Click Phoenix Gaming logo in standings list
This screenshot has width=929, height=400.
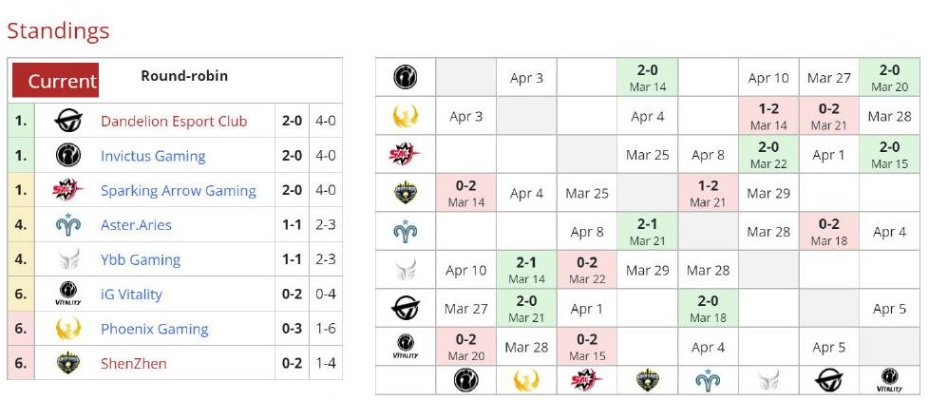[x=69, y=329]
